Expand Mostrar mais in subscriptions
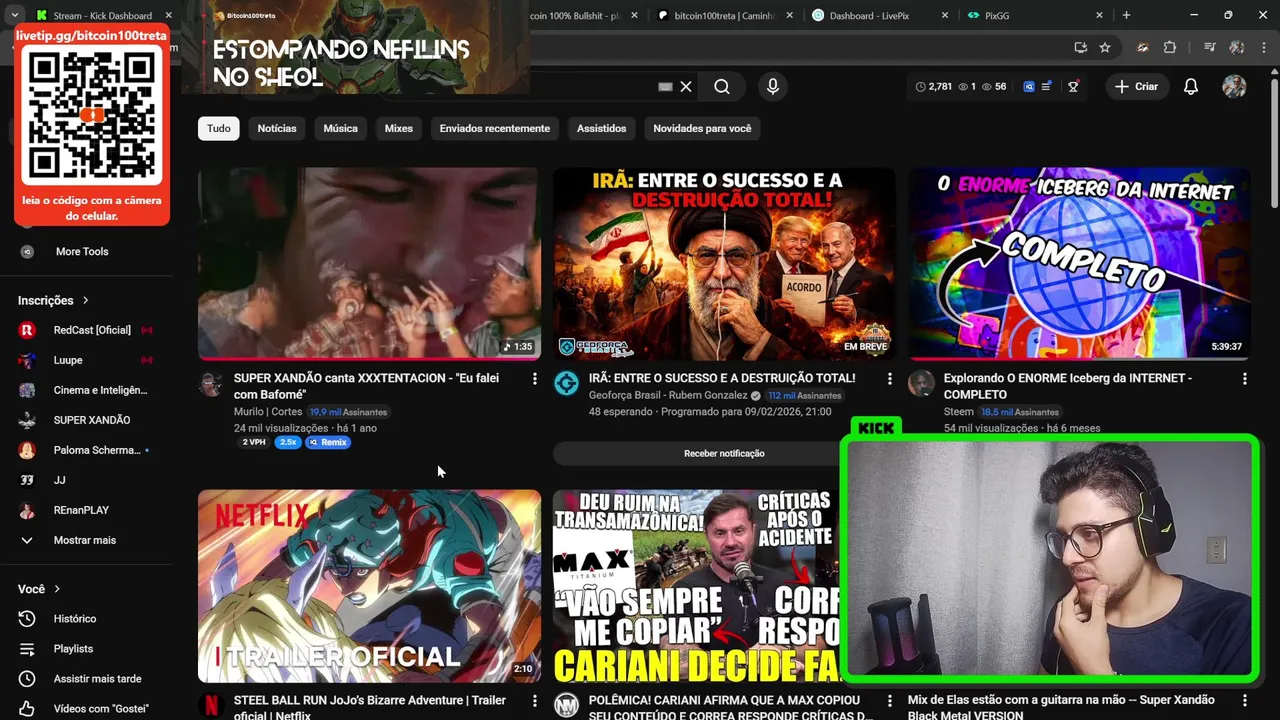Screen dimensions: 1280x720 (85, 540)
